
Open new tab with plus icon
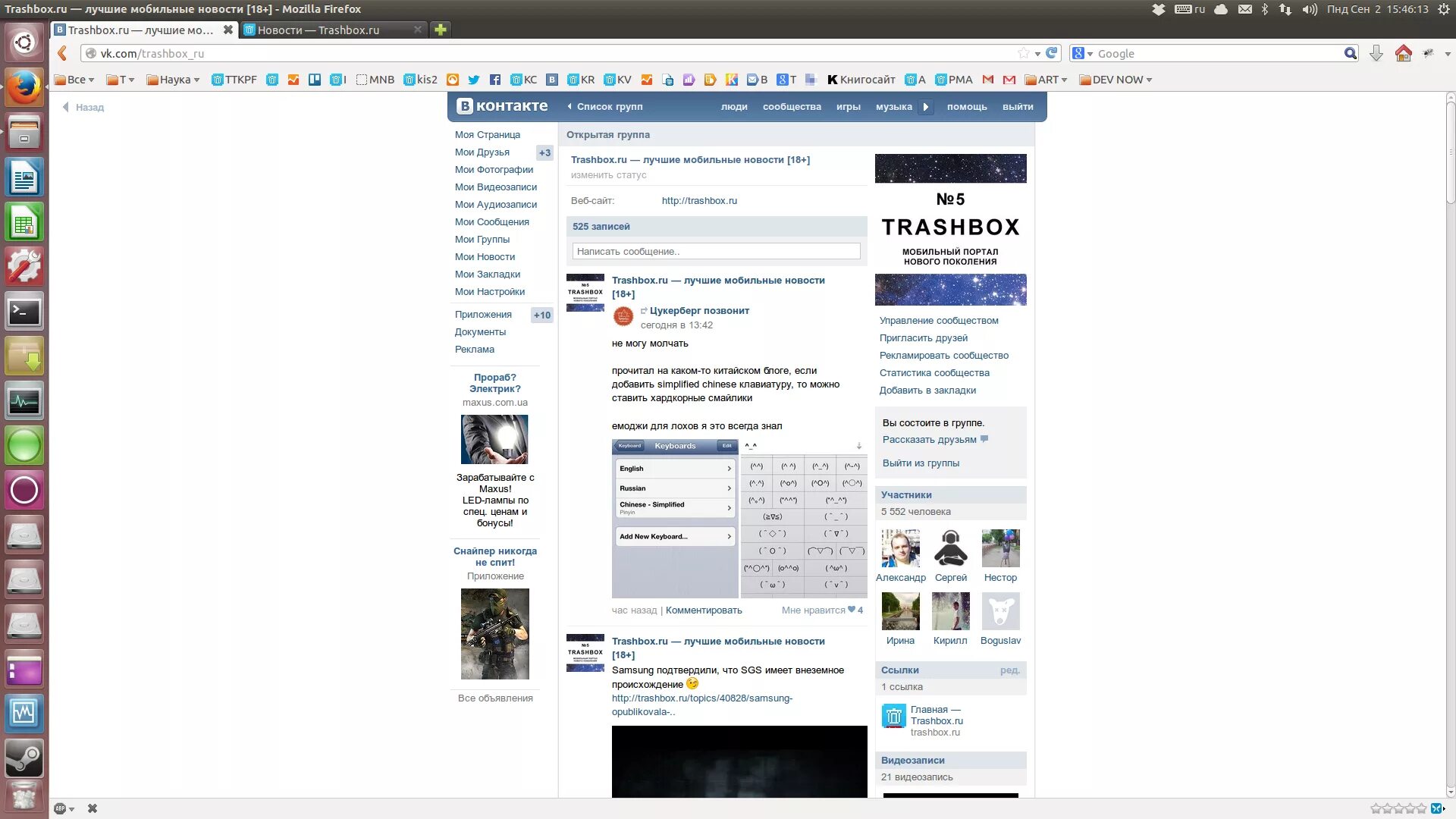click(x=440, y=30)
